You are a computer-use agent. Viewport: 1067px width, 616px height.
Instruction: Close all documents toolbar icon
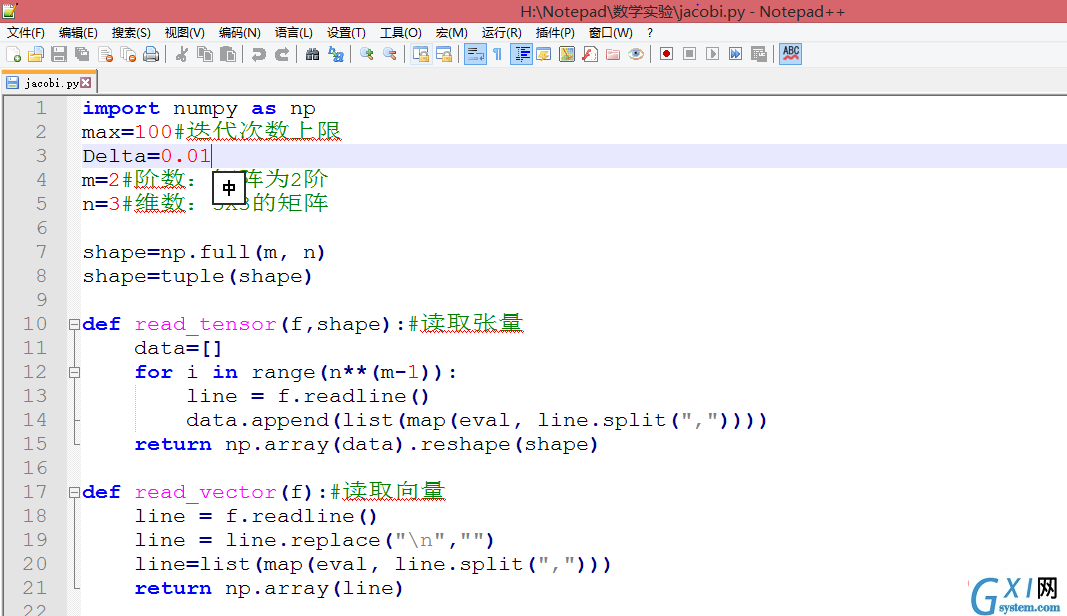pos(128,54)
